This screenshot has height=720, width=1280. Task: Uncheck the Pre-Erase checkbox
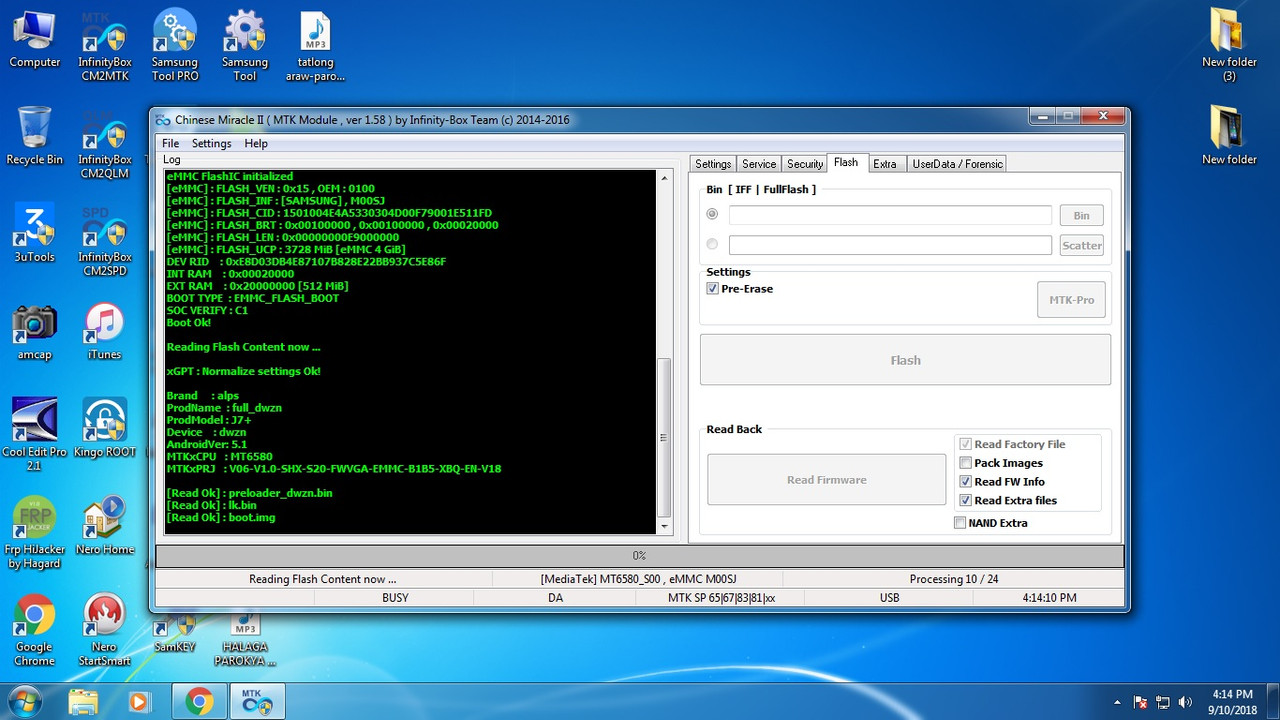point(713,289)
